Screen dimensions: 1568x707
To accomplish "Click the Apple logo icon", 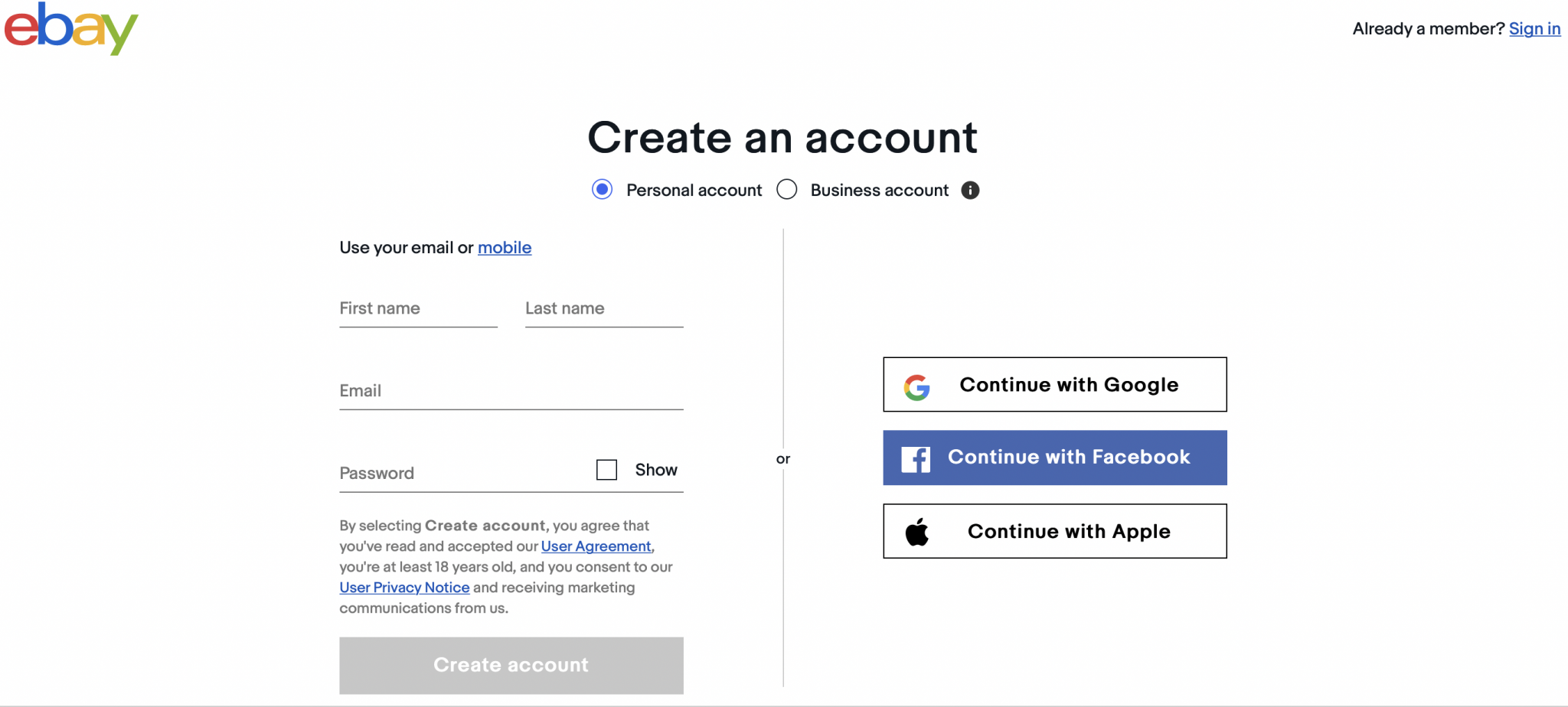I will [x=916, y=532].
